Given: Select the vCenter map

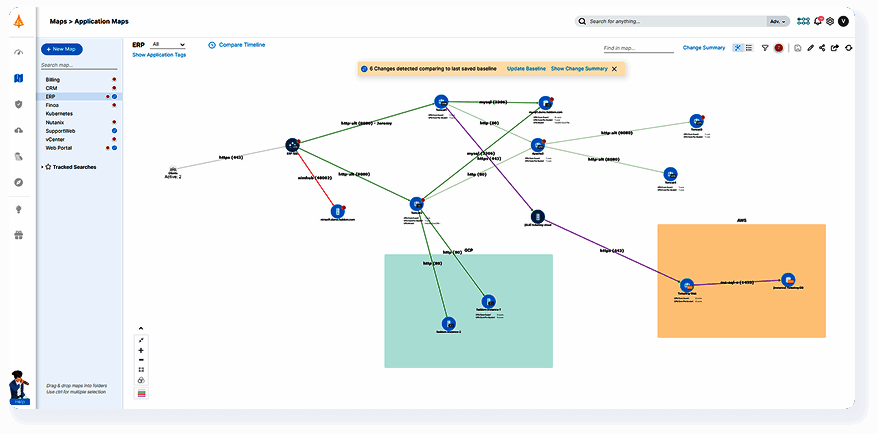Looking at the screenshot, I should 55,139.
